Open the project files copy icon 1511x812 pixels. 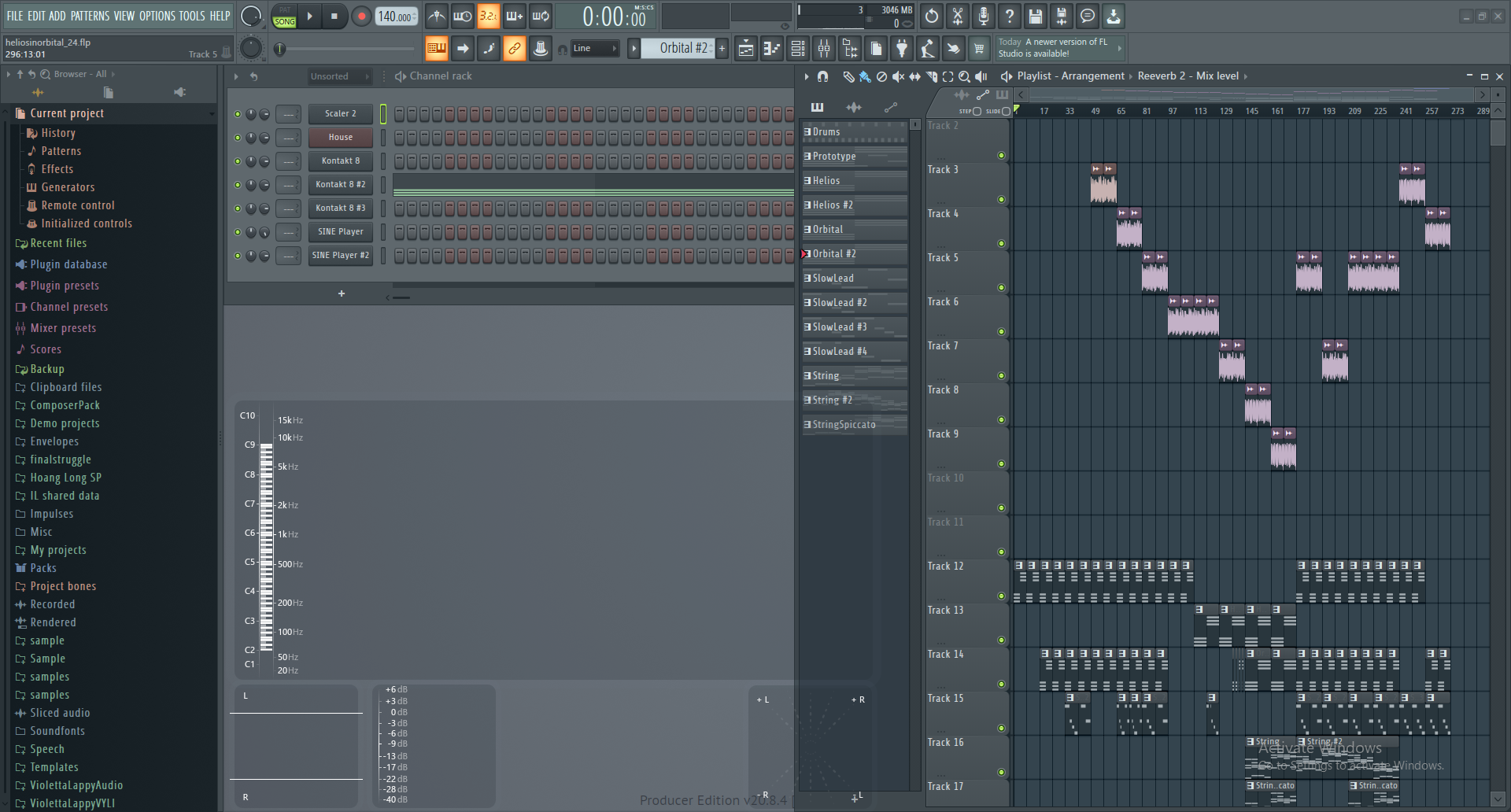[876, 49]
